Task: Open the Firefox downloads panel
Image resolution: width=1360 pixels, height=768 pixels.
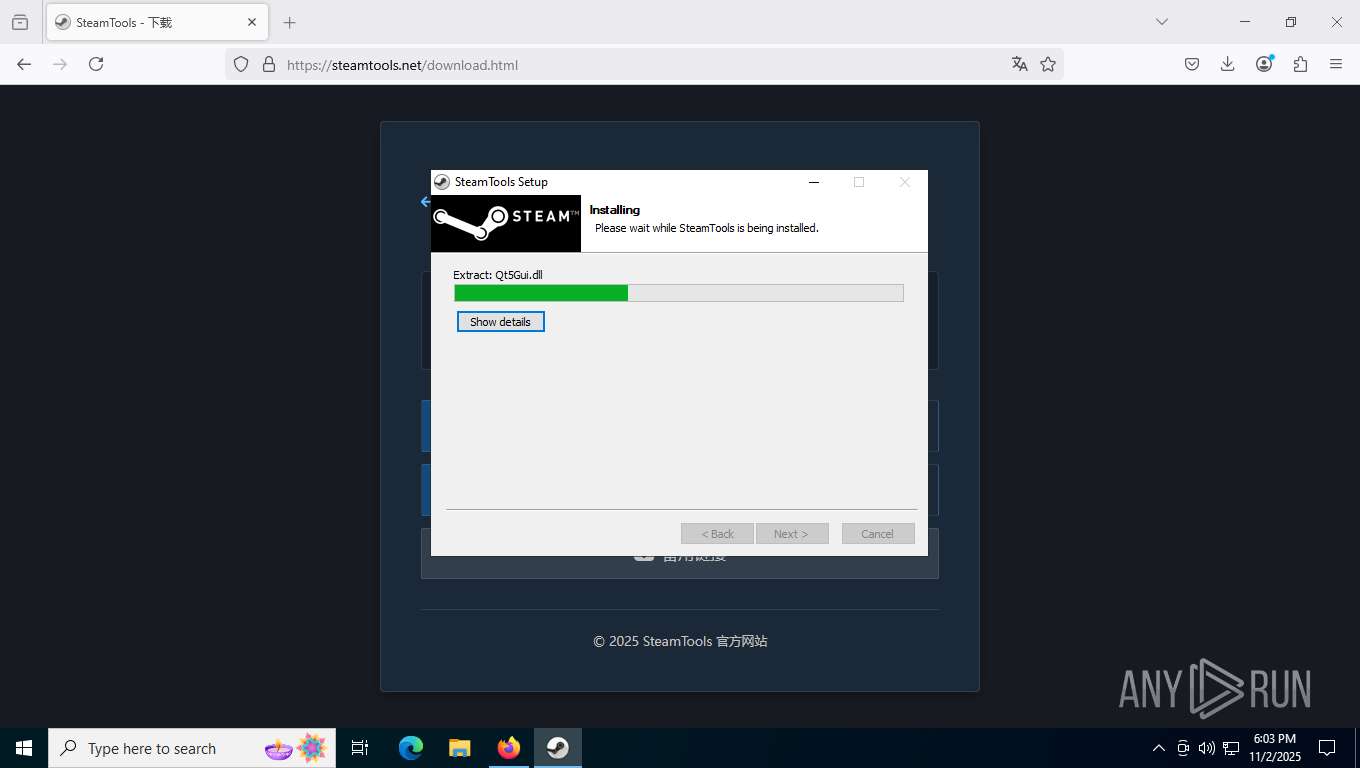Action: coord(1228,64)
